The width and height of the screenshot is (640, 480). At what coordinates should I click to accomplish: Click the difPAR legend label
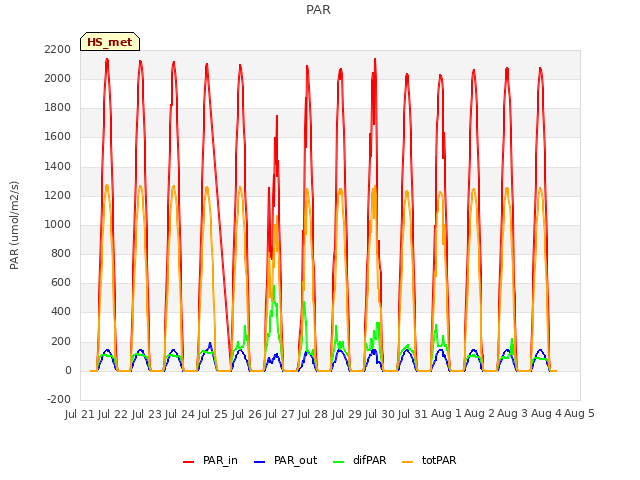369,460
